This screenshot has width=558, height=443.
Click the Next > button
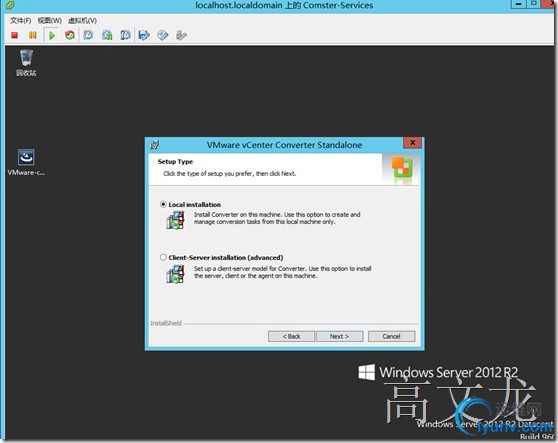[x=339, y=336]
